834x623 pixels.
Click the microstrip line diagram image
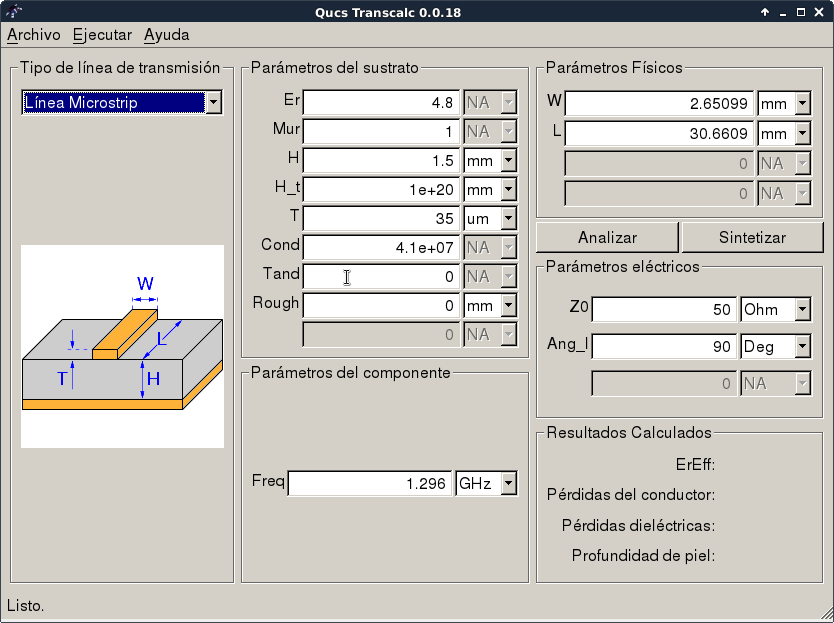point(122,346)
